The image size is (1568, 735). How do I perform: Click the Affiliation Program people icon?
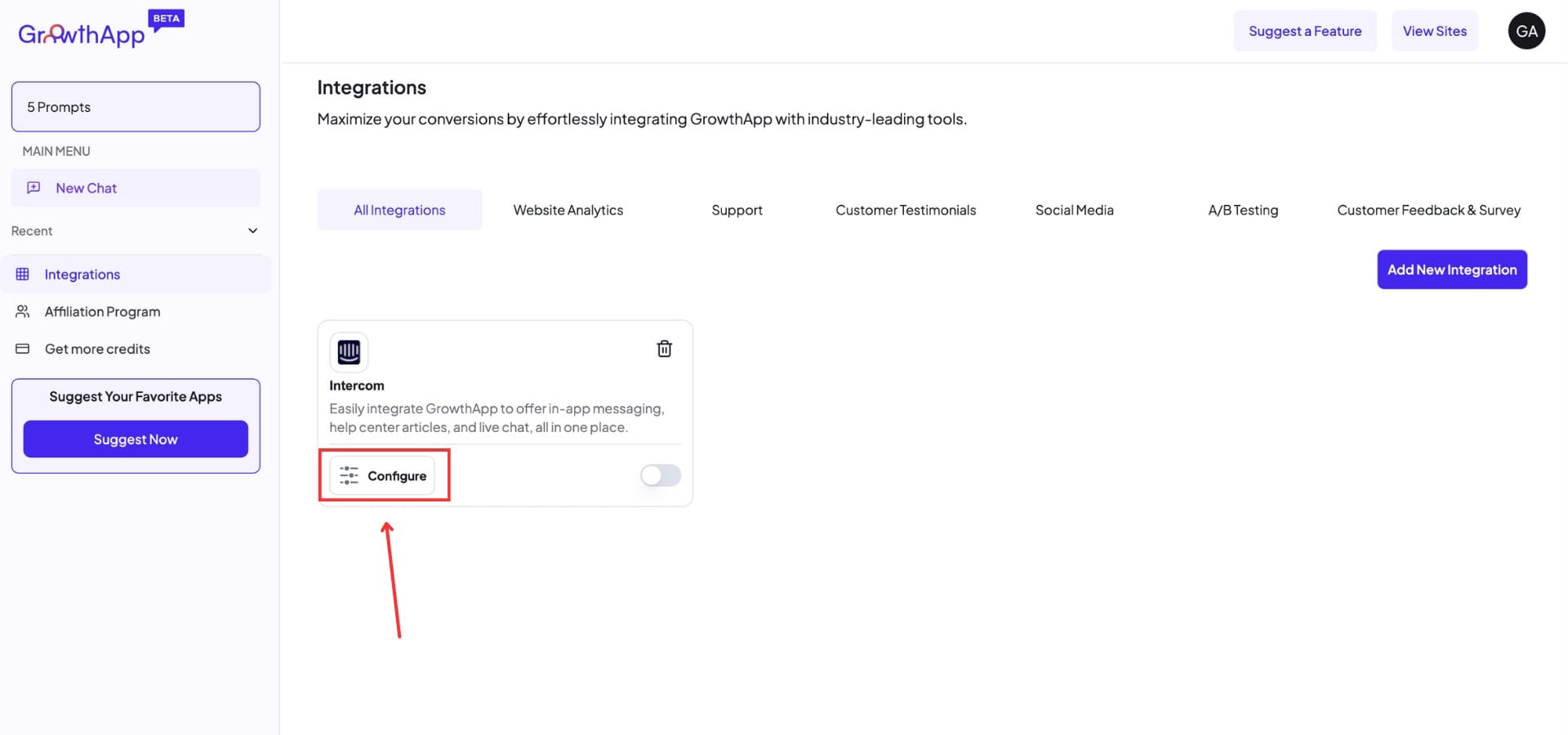(x=23, y=311)
